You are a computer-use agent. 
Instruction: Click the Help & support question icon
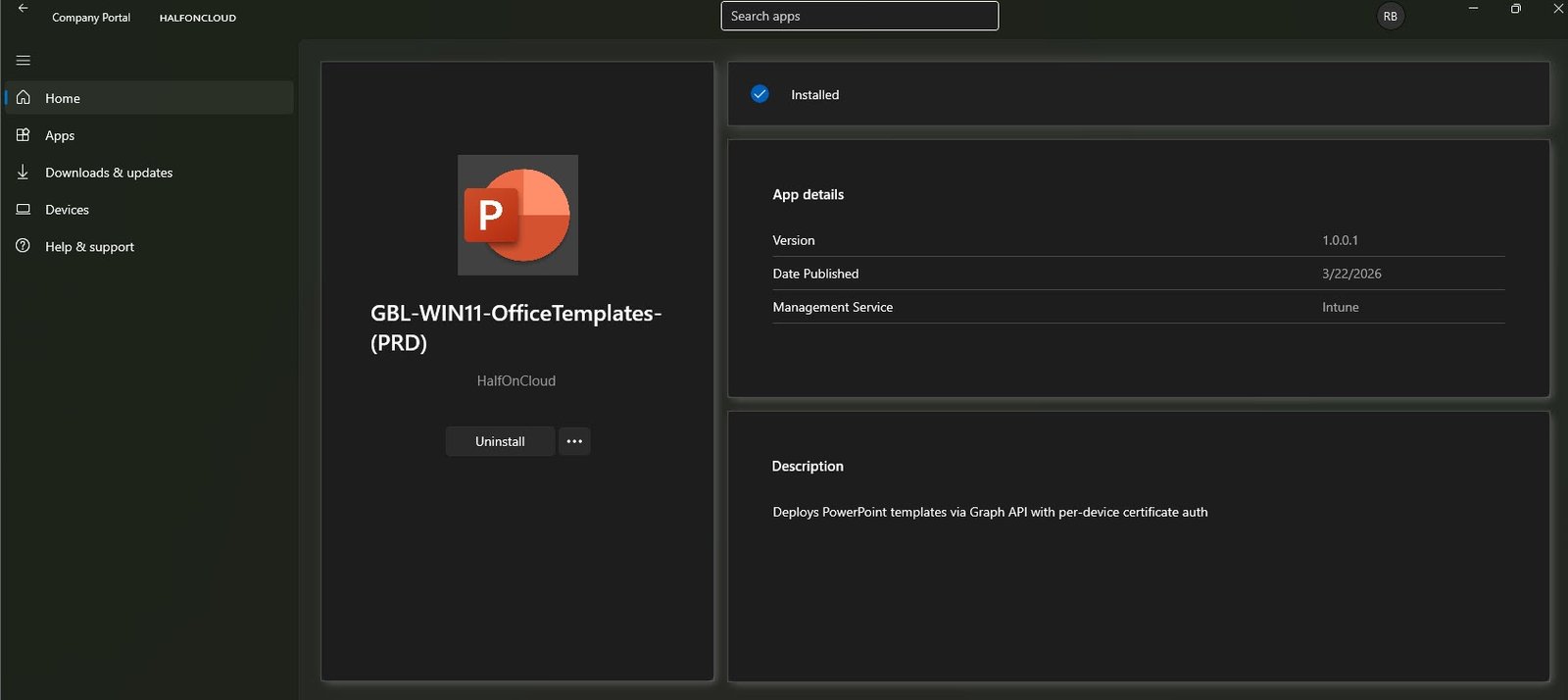pyautogui.click(x=24, y=246)
